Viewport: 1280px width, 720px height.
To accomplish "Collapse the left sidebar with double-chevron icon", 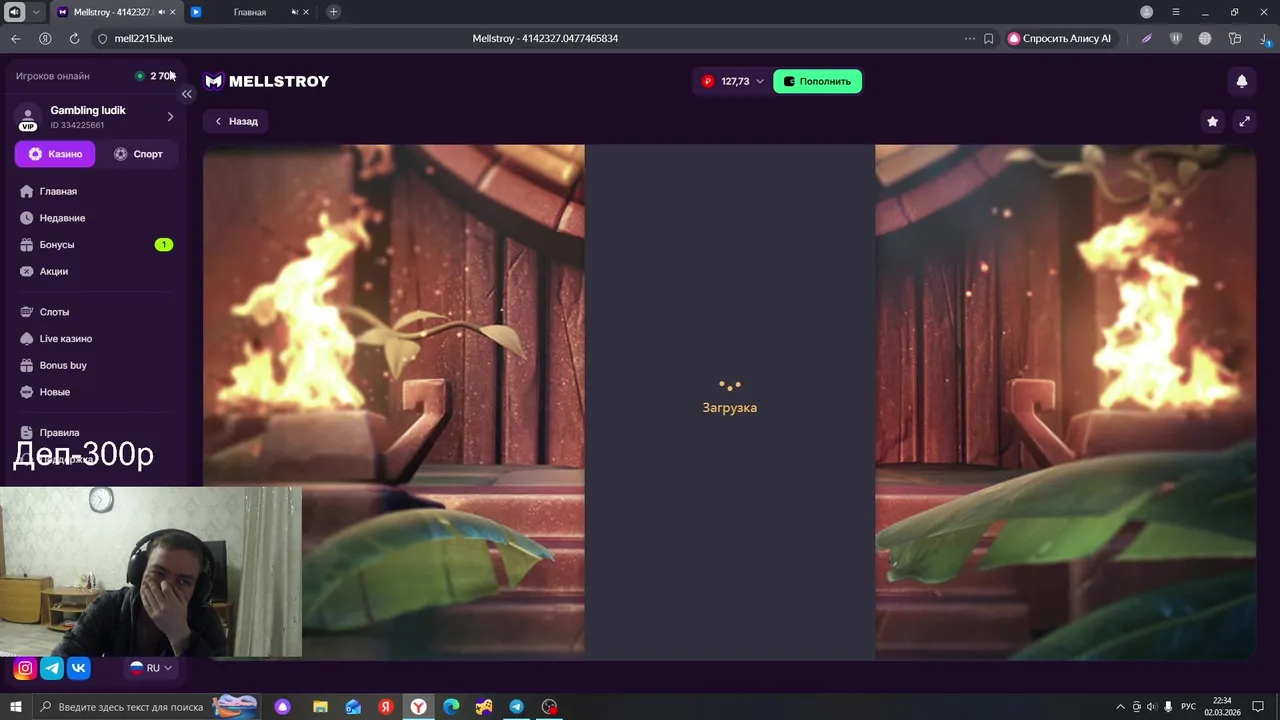I will [186, 94].
